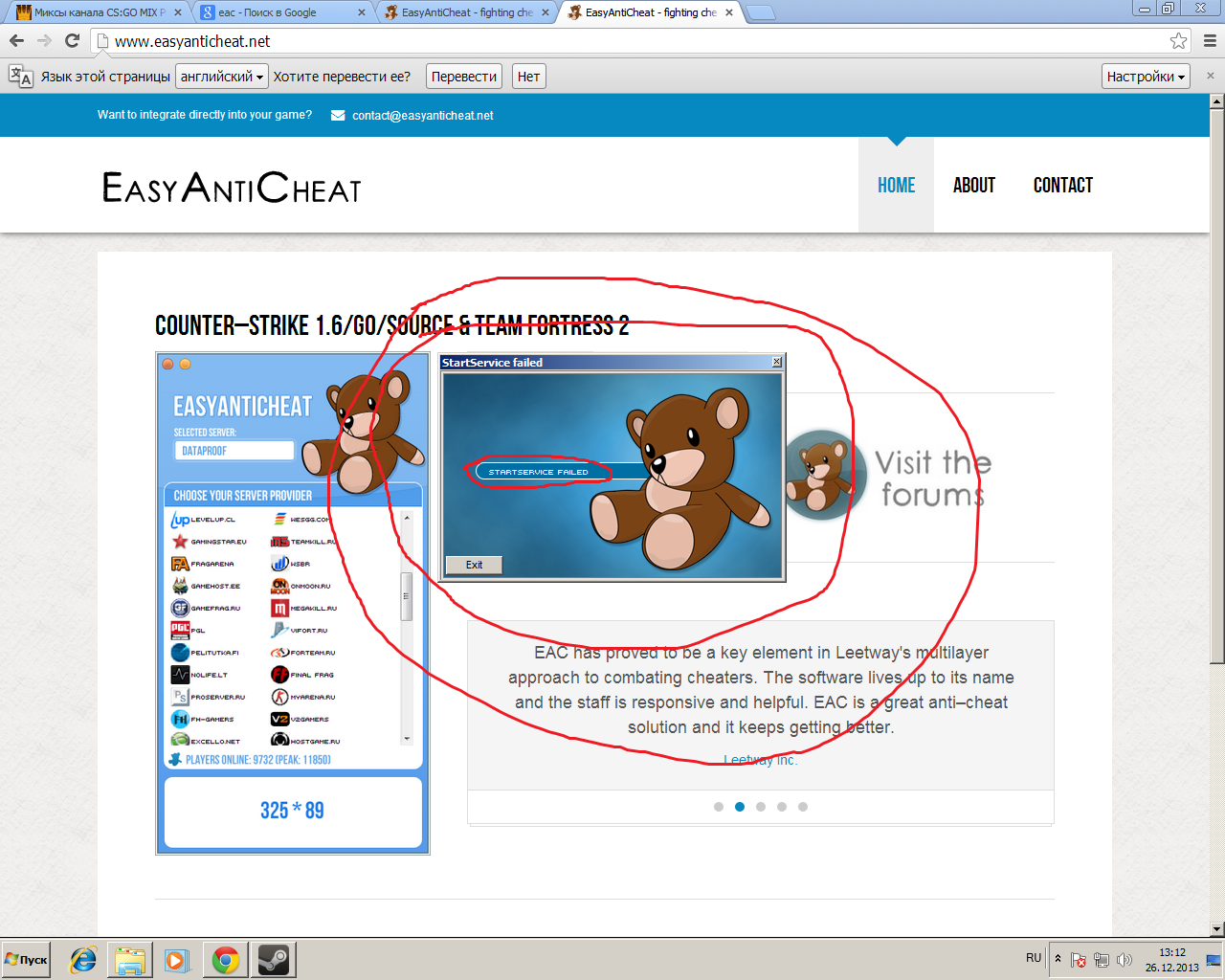
Task: Choose the GameFrag.ru GF logo
Action: [180, 608]
